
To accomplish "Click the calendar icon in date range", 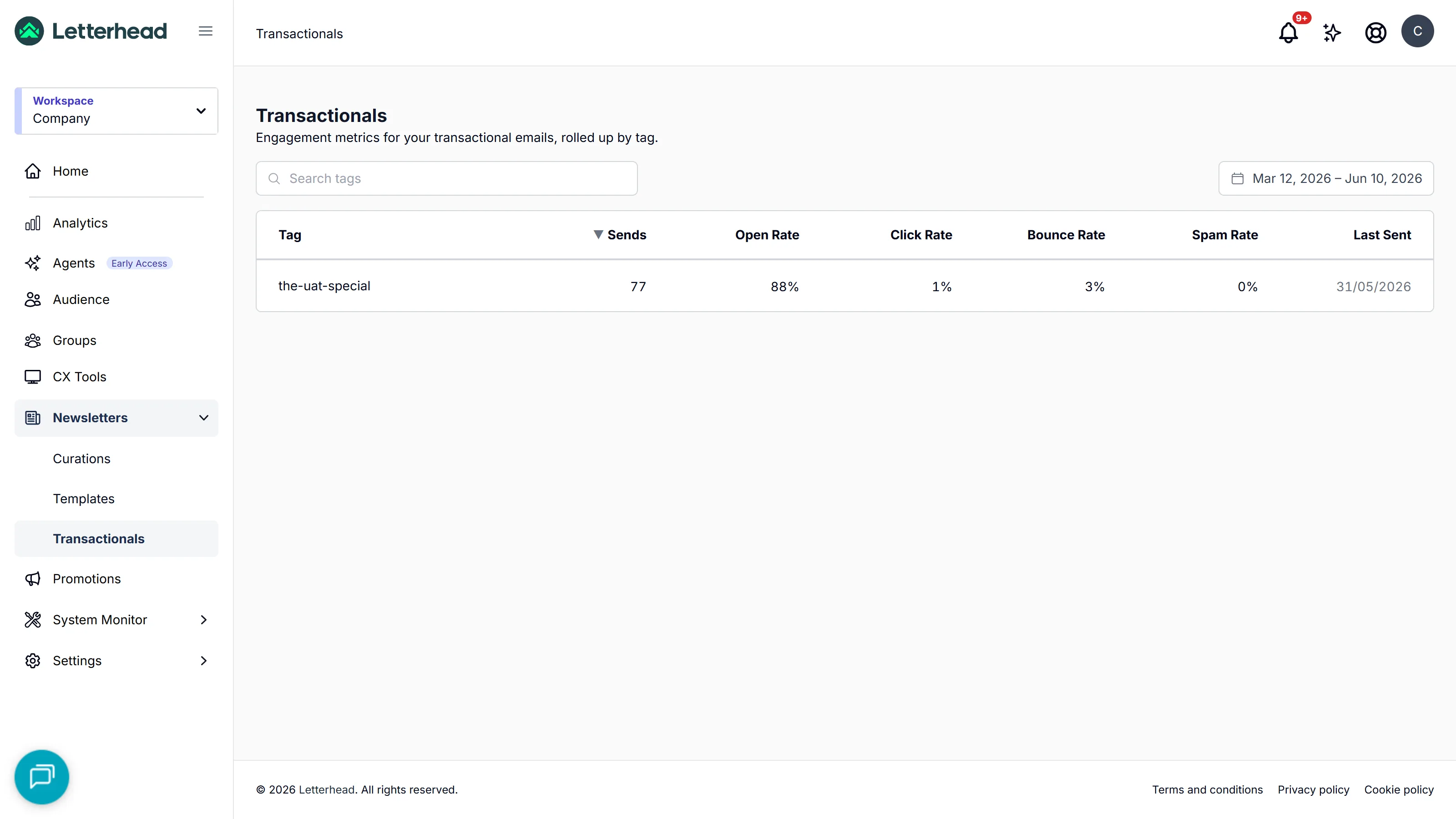I will click(1237, 179).
